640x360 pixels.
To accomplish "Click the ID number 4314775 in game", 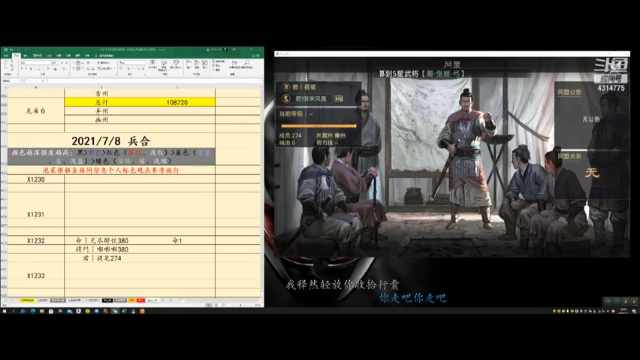I will point(611,88).
